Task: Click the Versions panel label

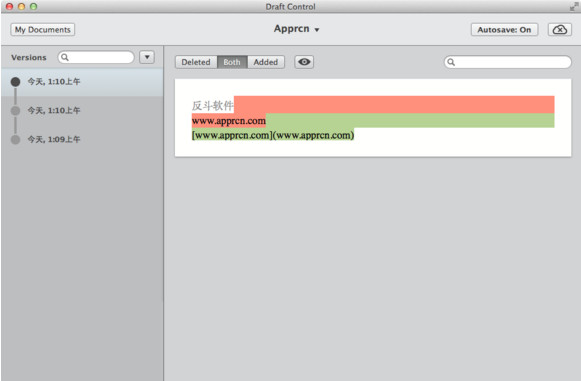Action: click(x=29, y=57)
